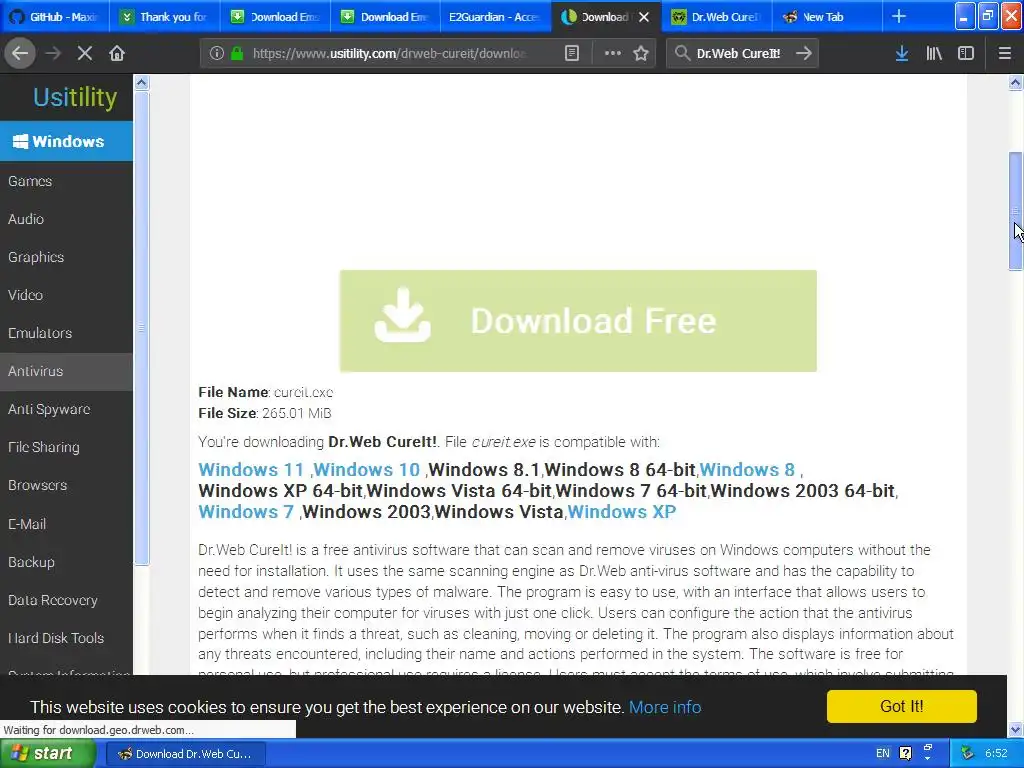Follow the Windows 10 link
Image resolution: width=1024 pixels, height=768 pixels.
[x=366, y=470]
